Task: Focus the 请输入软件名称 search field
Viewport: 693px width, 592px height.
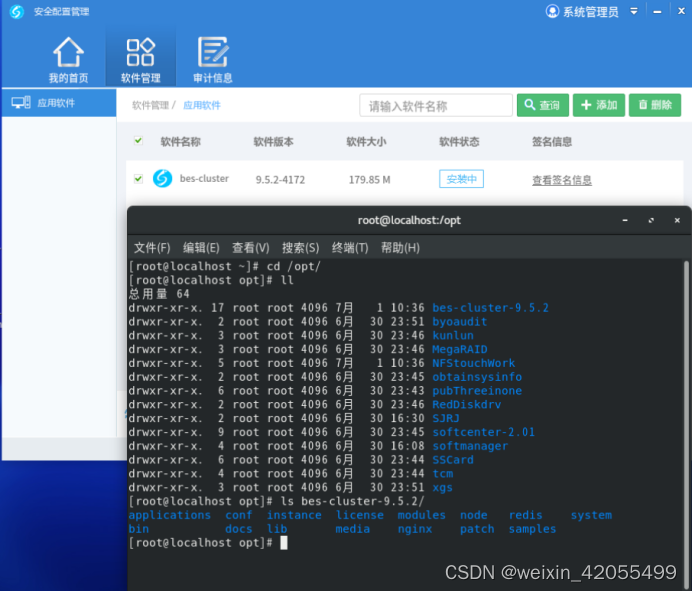Action: pyautogui.click(x=436, y=106)
